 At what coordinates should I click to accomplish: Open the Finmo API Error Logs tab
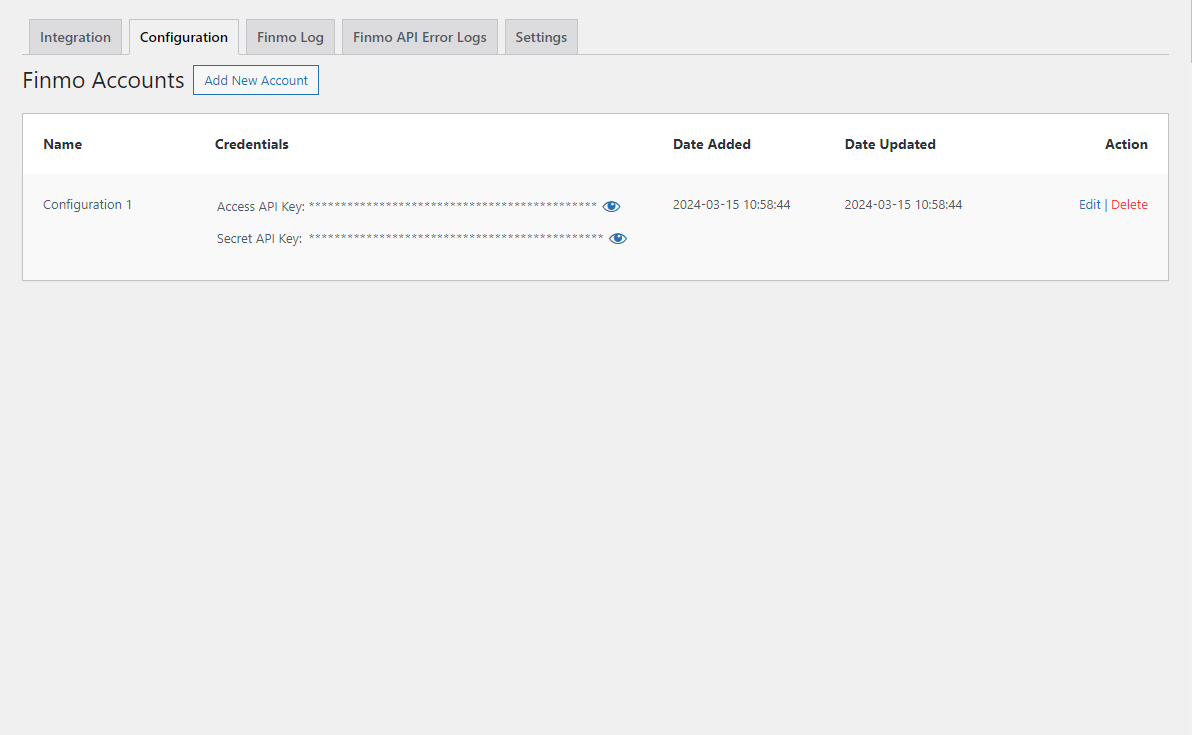coord(420,37)
